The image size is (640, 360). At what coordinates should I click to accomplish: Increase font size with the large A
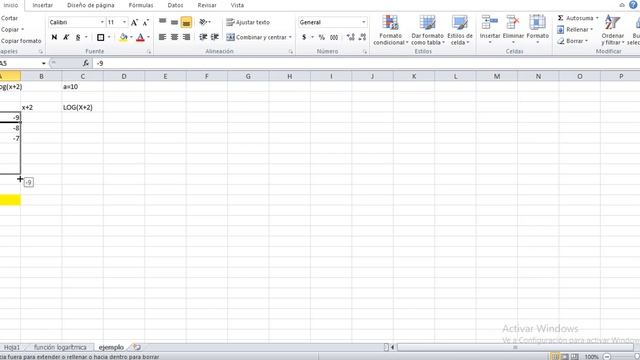point(134,22)
